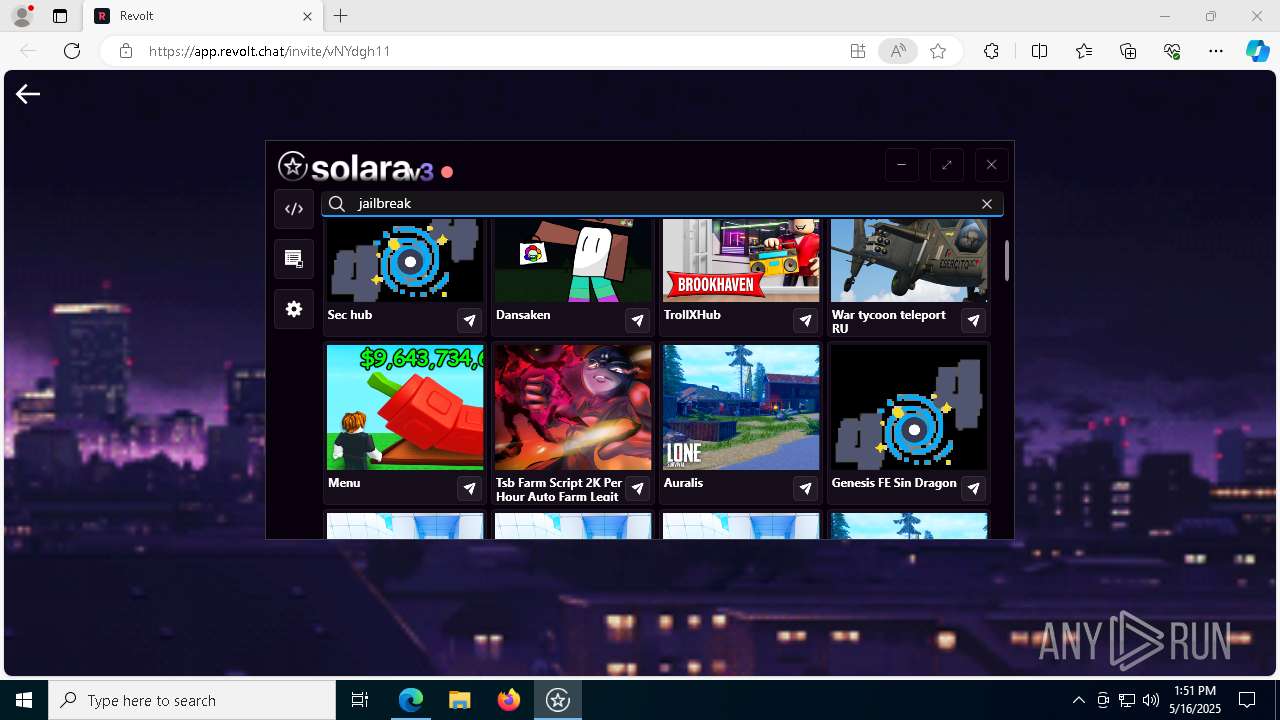Open Windows notification center
Screen dimensions: 1280x720
point(1247,700)
